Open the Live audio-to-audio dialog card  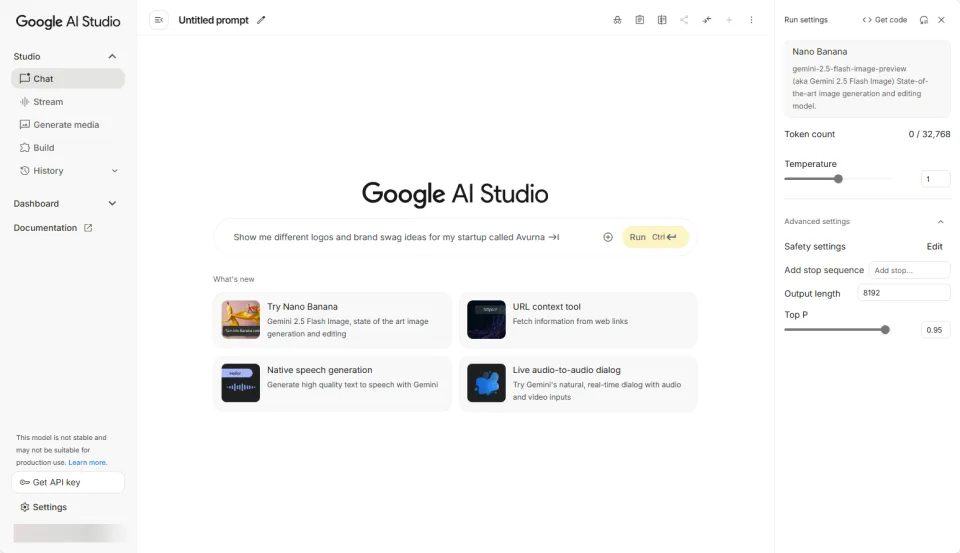click(578, 383)
